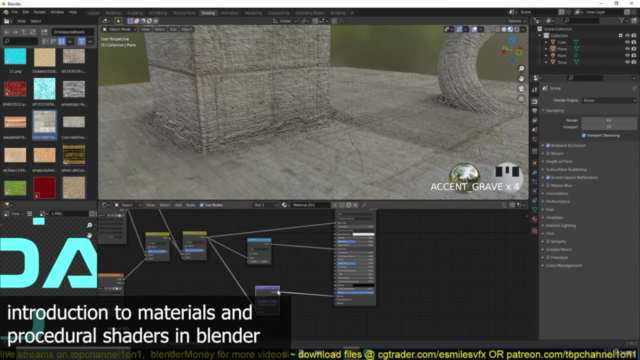Click the viewport pan hand gizmo
The height and width of the screenshot is (360, 640).
point(521,78)
